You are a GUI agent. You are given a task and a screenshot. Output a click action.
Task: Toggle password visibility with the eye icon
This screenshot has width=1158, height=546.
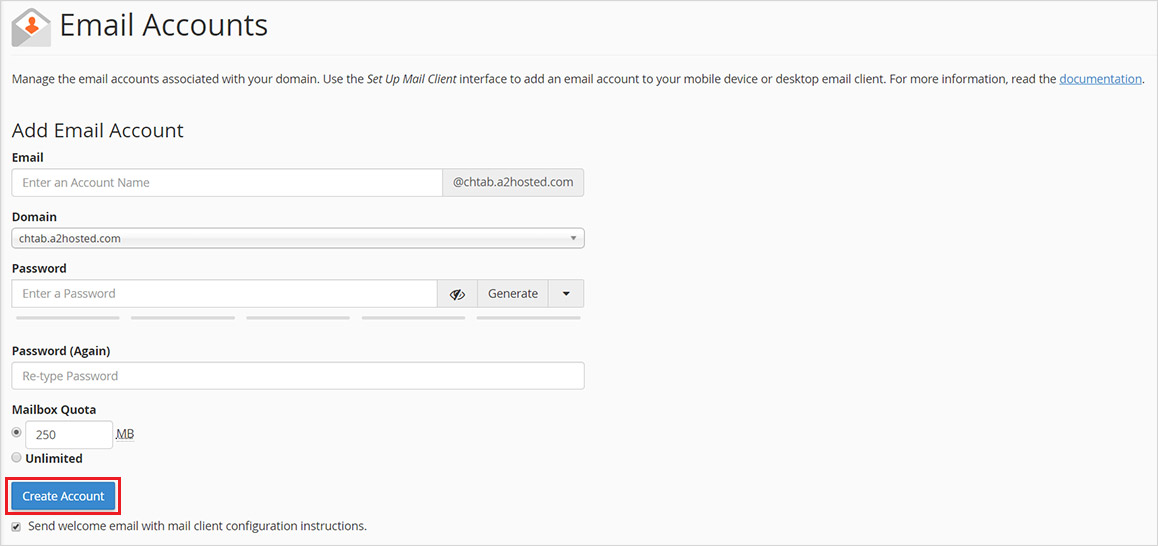(457, 294)
